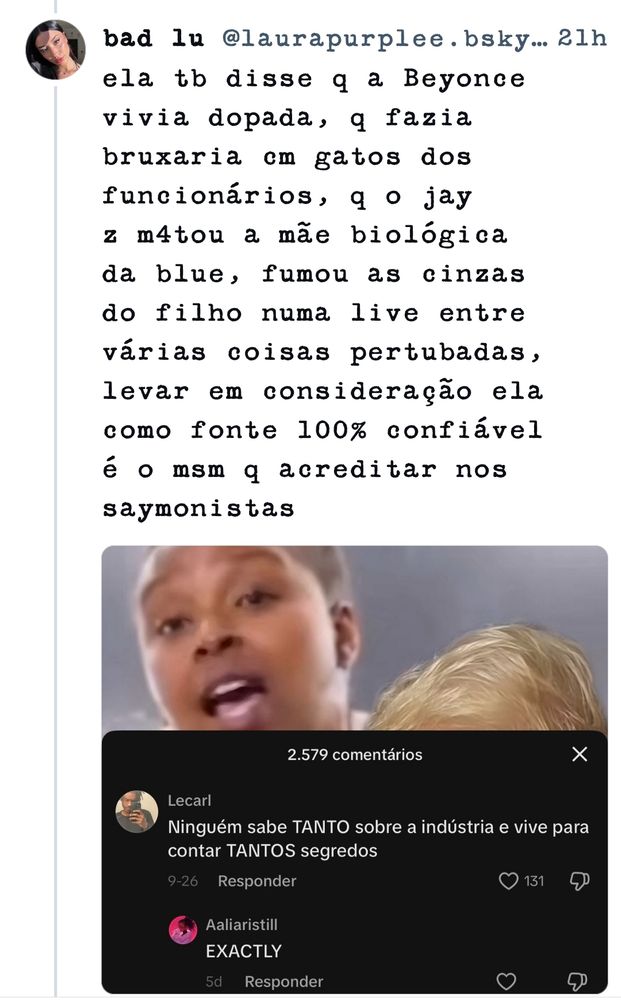This screenshot has height=1000, width=621.
Task: Dislike Lecarl's comment with thumbs-down icon
Action: [579, 881]
